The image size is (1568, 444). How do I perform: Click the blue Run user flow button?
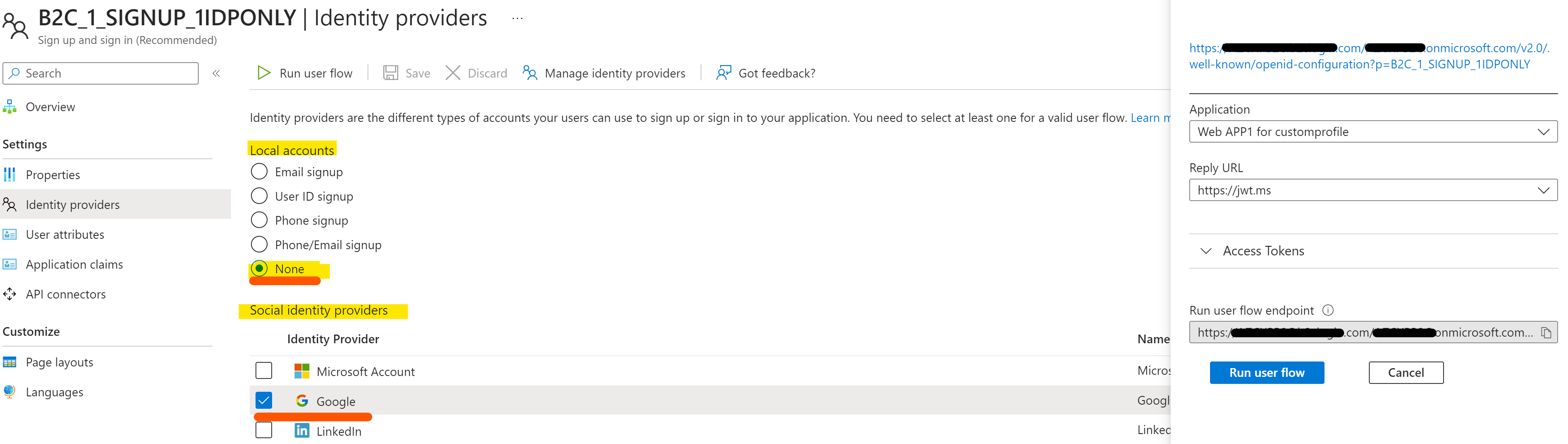click(x=1267, y=372)
